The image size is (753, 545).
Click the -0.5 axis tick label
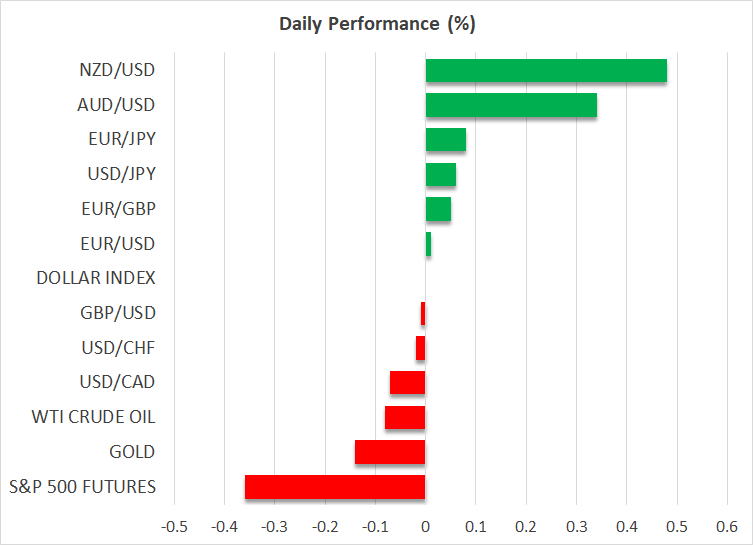pos(173,525)
